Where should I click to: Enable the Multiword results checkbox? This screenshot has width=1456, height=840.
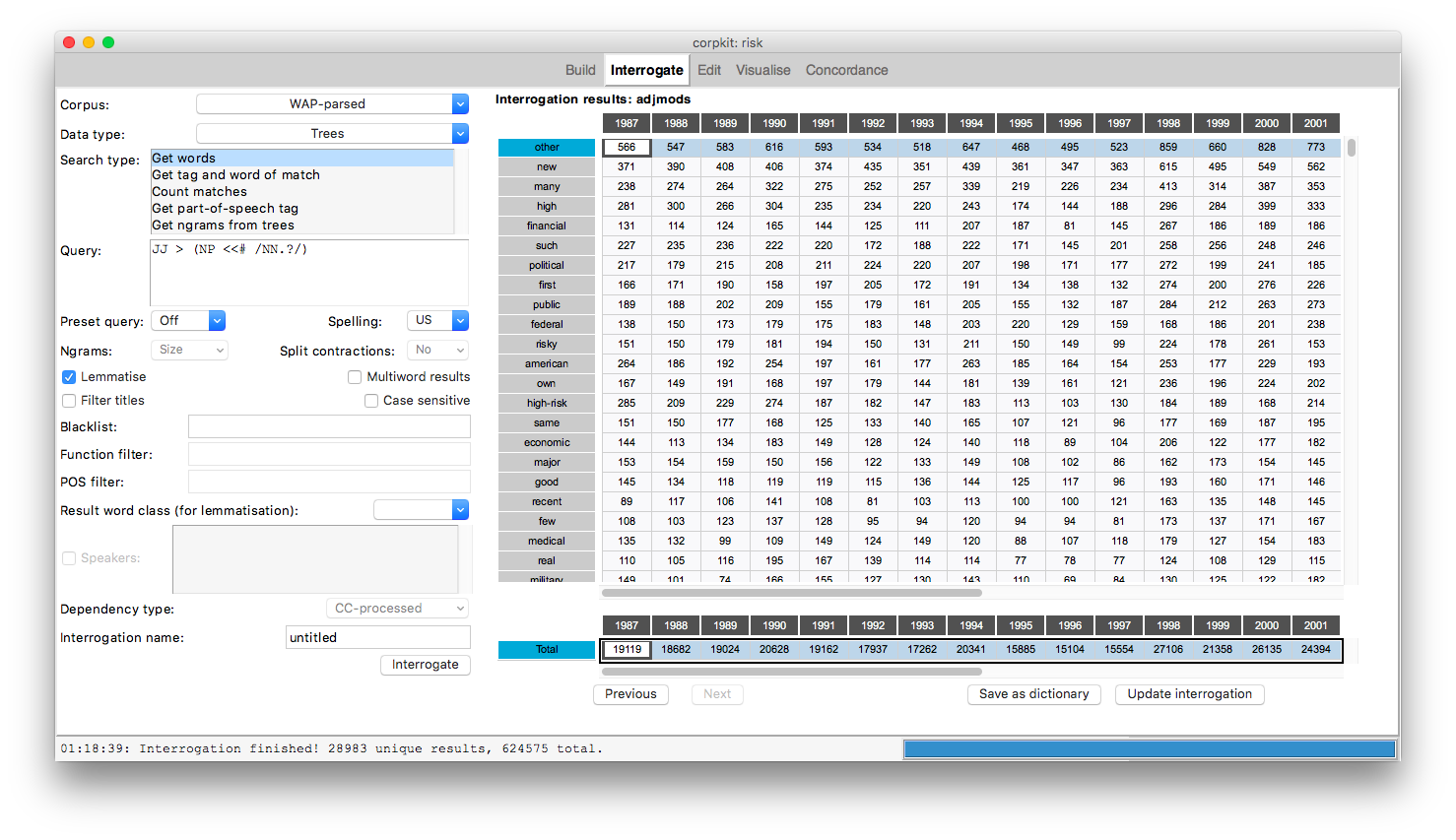355,377
